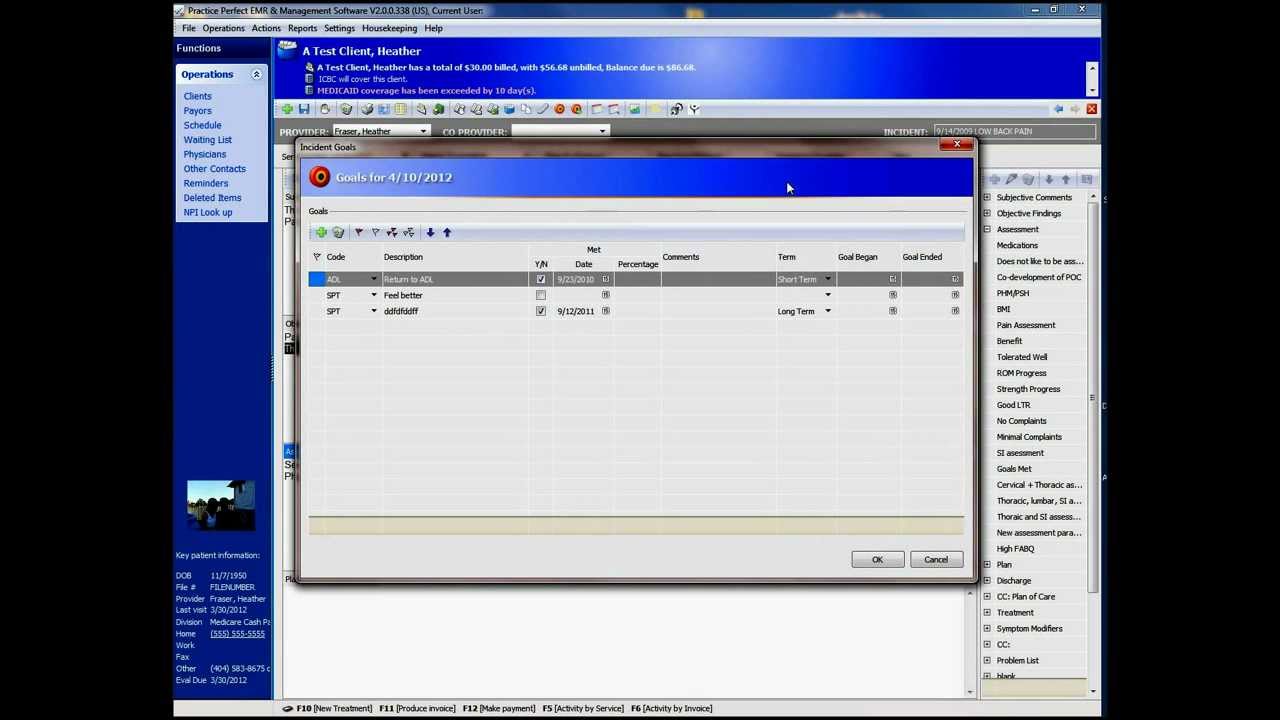Select the Return to ADL description cell

454,279
